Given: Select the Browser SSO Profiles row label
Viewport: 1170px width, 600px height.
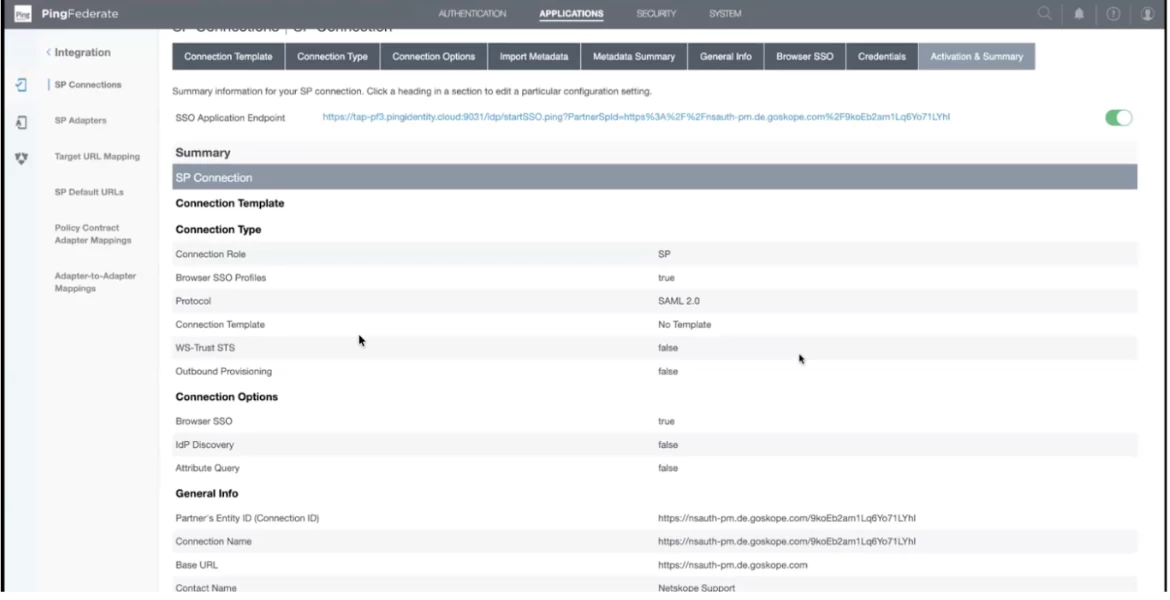Looking at the screenshot, I should 221,278.
